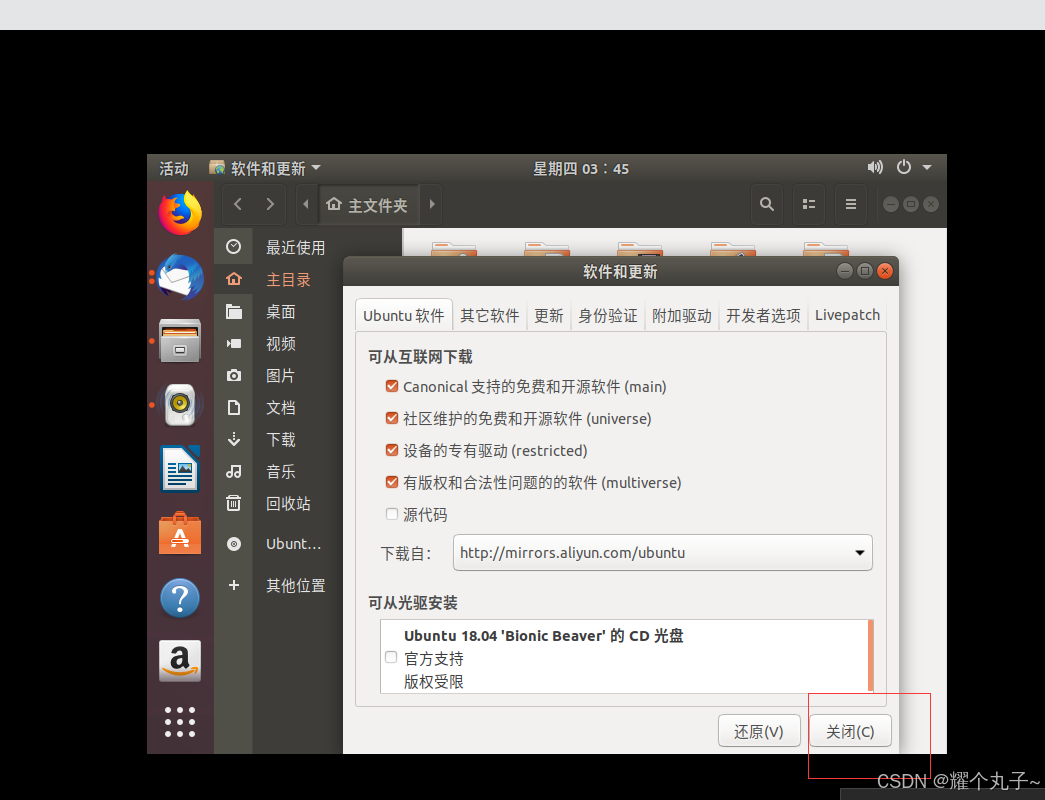Select the camera icon beside 图片
Screen dimensions: 1045x800
coord(233,375)
